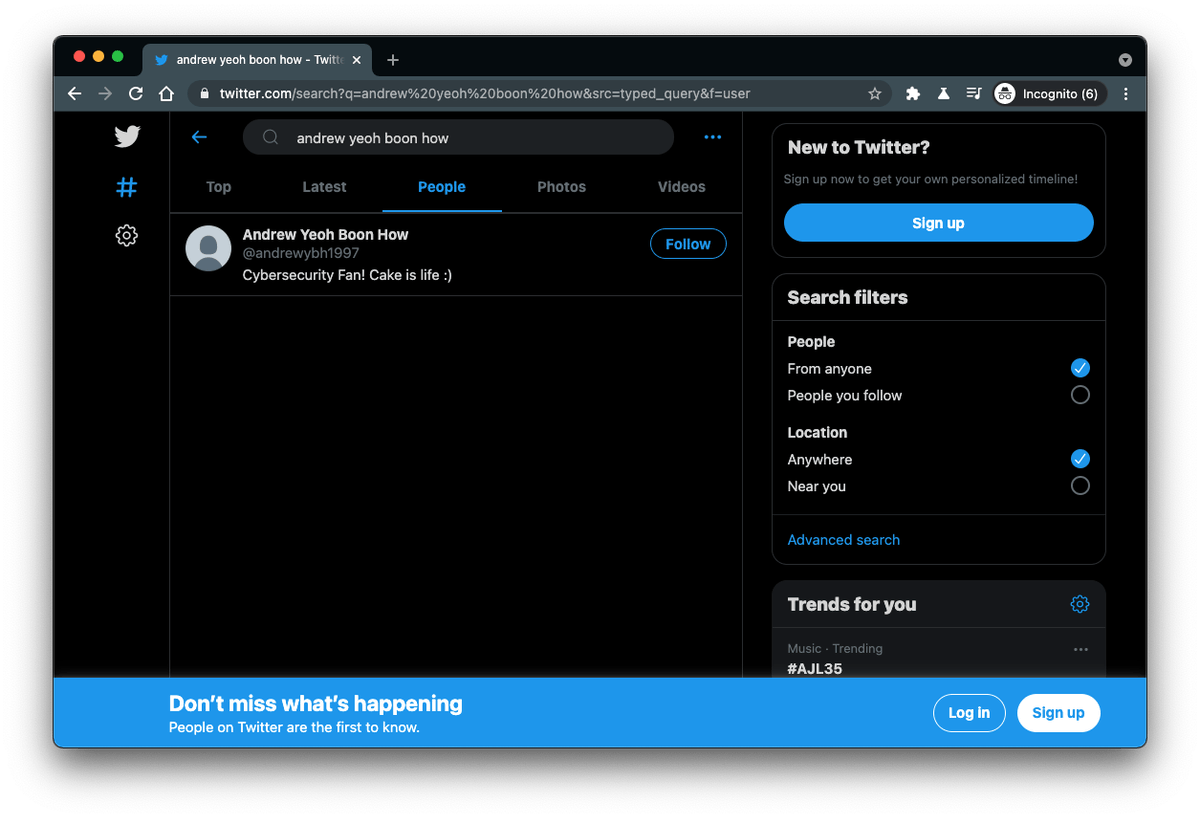Click the search magnifier icon

(270, 138)
